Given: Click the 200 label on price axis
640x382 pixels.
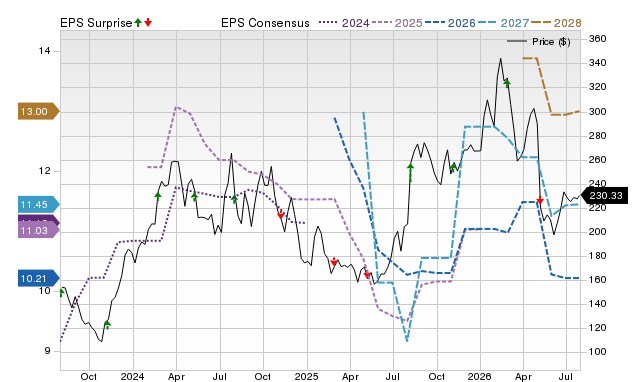Looking at the screenshot, I should tap(598, 231).
